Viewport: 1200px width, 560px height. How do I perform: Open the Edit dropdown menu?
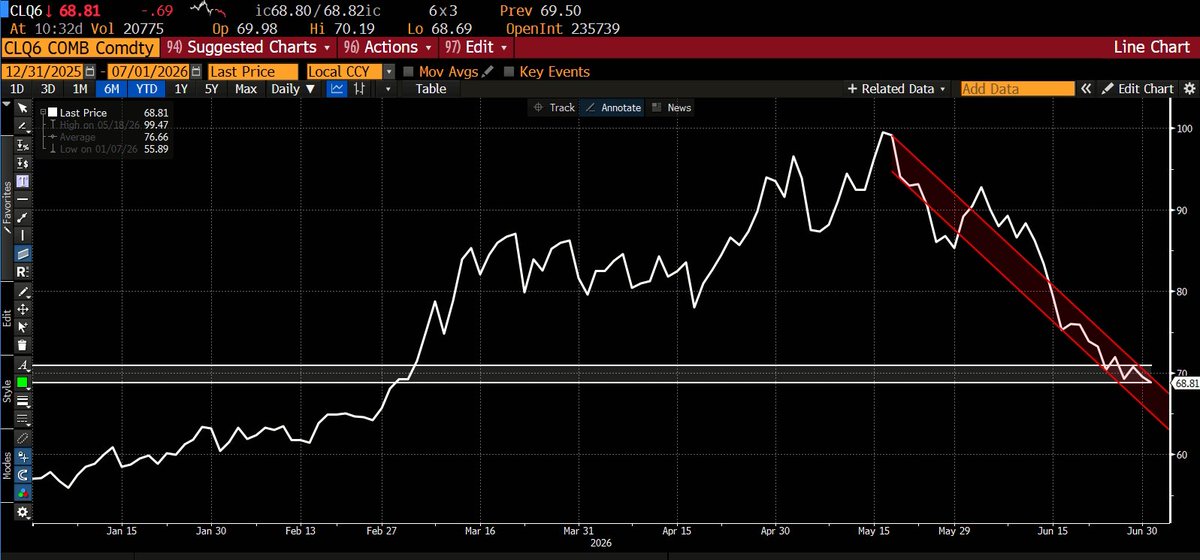476,47
